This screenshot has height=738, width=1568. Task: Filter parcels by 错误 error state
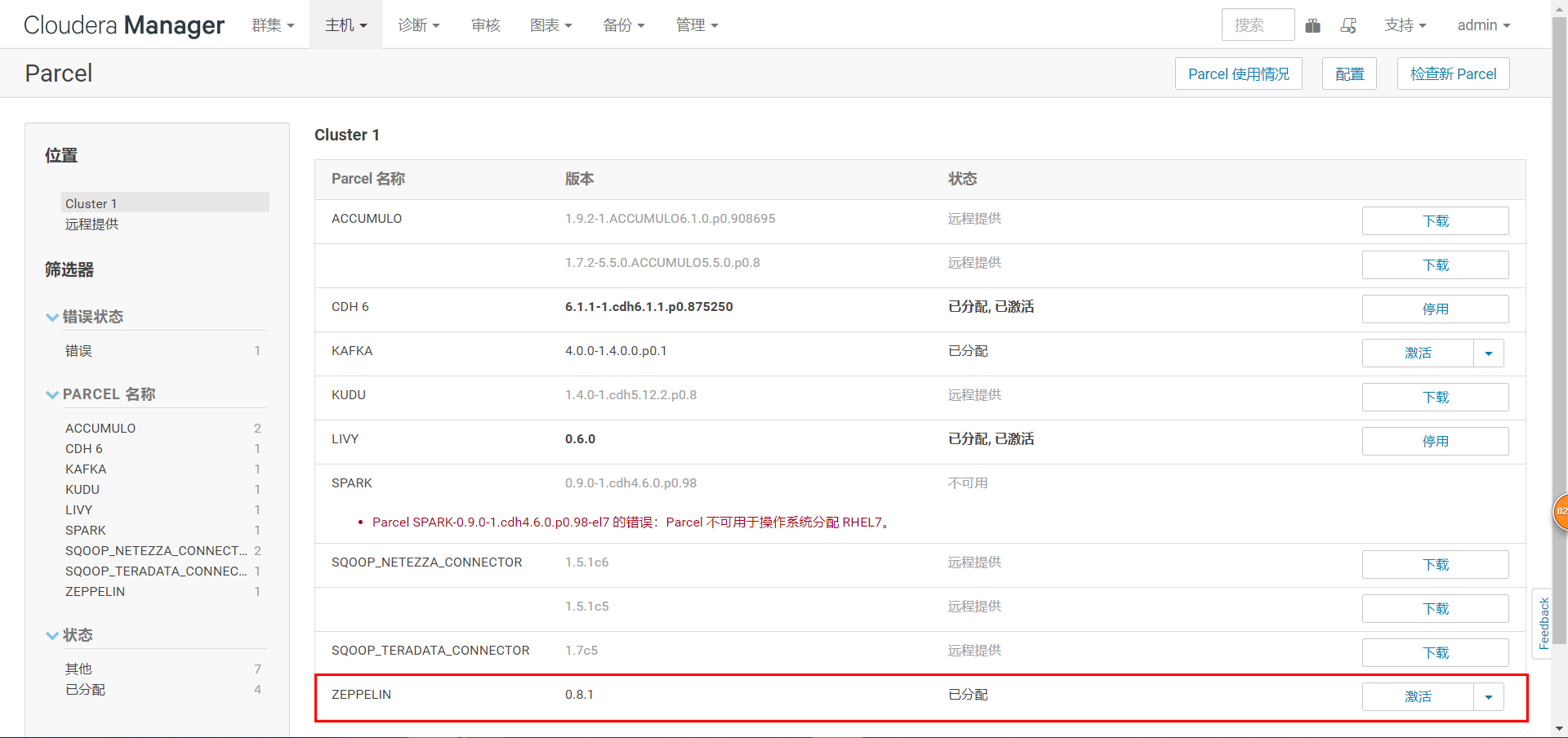78,350
